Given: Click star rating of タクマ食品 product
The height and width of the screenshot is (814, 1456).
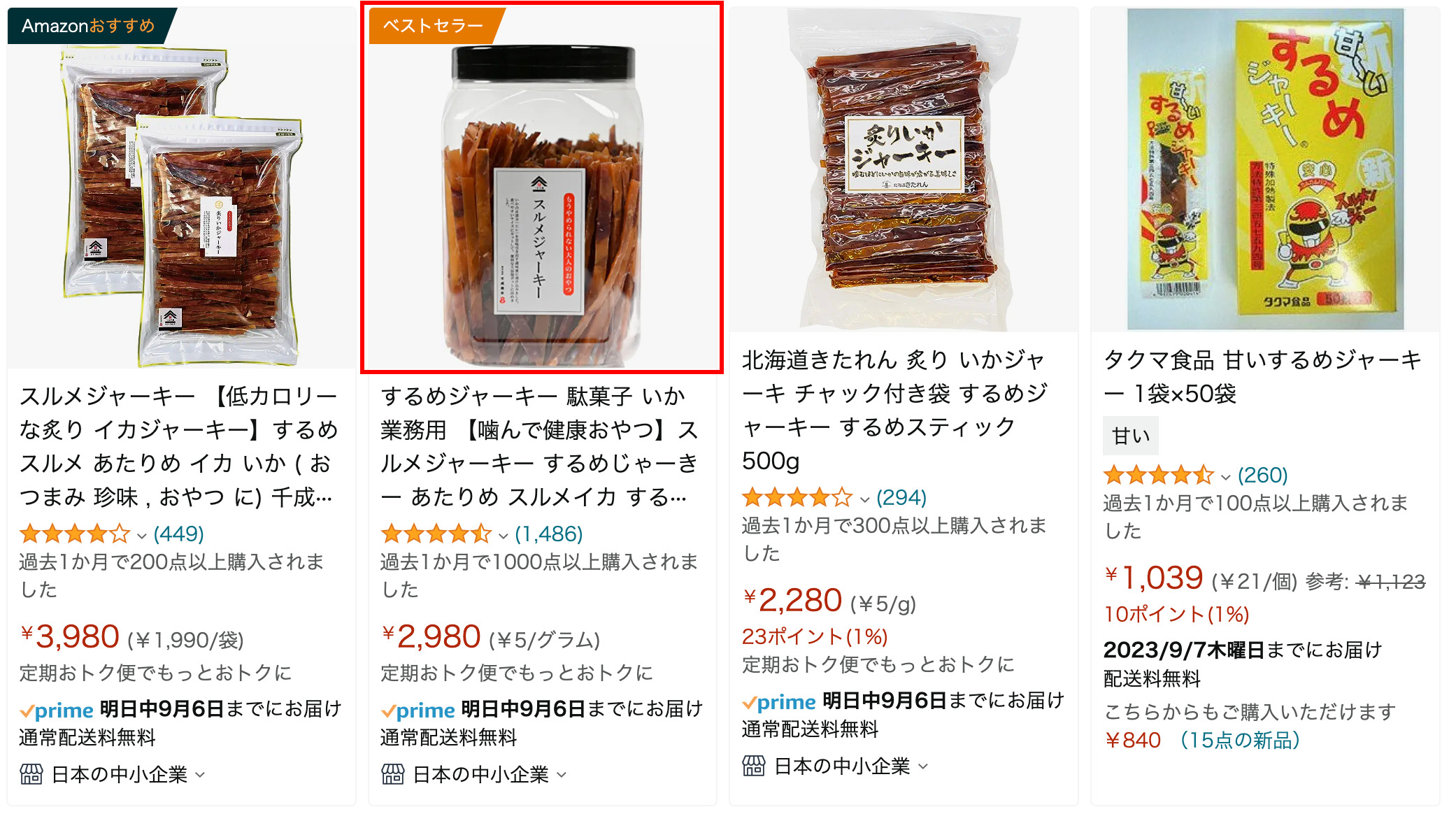Looking at the screenshot, I should (x=1159, y=476).
